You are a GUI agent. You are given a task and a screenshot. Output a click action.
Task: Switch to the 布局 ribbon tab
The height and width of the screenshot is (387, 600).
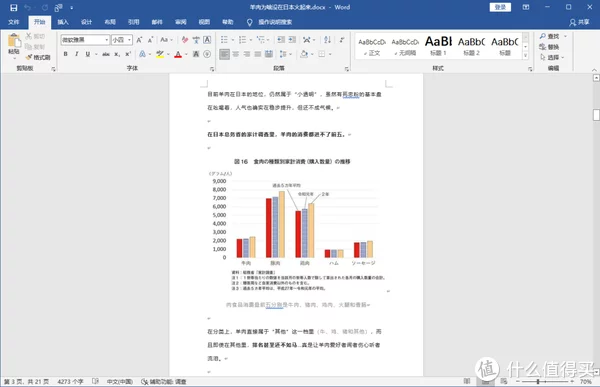pyautogui.click(x=110, y=22)
